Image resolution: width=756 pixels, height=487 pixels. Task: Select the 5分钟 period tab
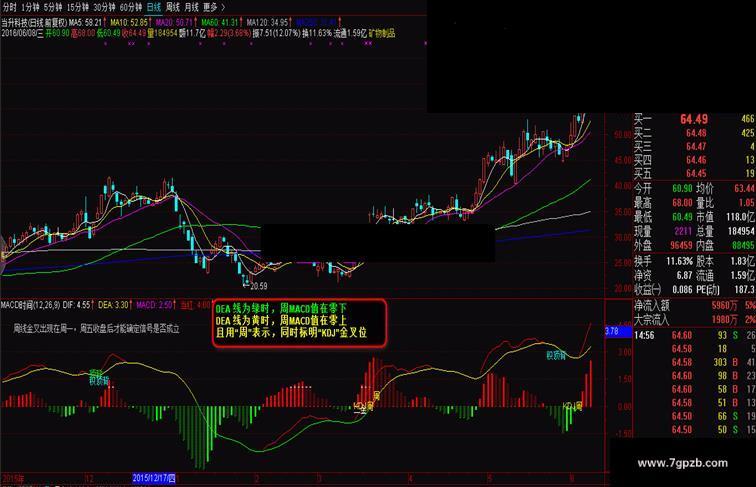point(53,7)
